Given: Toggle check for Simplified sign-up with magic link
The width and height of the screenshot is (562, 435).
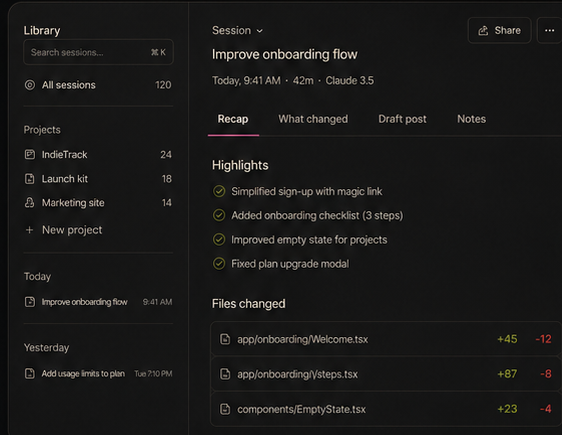Looking at the screenshot, I should pos(219,191).
